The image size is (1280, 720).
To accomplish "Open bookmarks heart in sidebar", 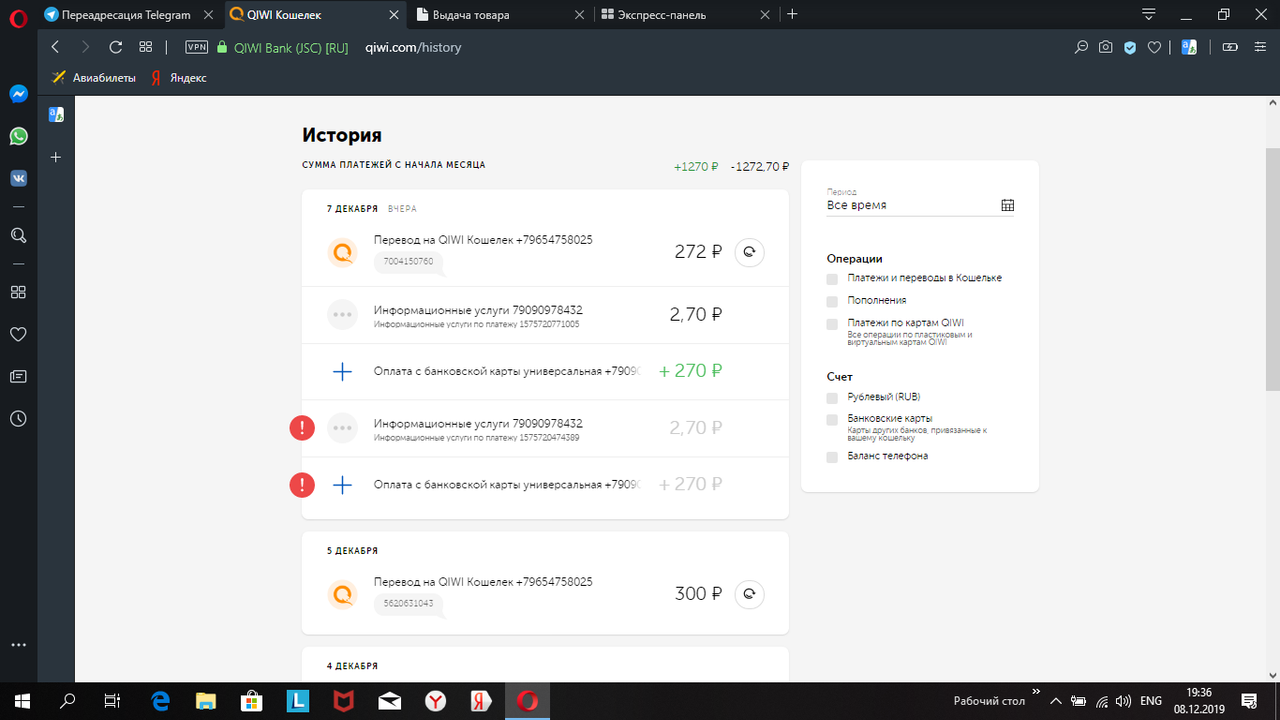I will [x=18, y=334].
